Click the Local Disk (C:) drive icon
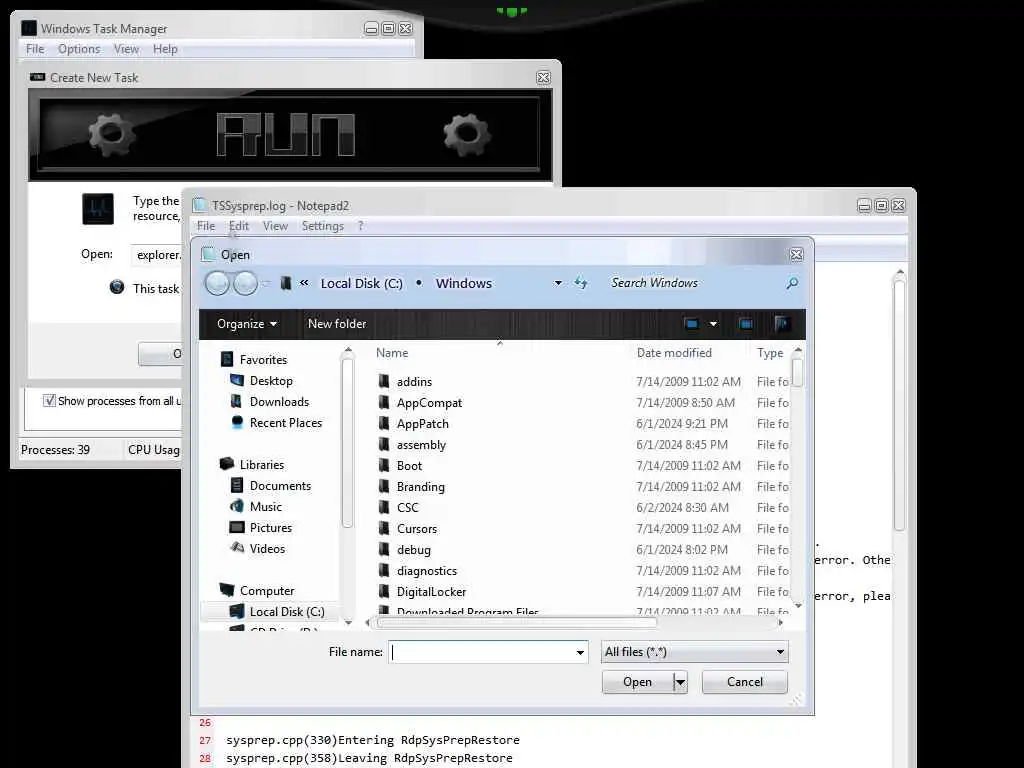The image size is (1024, 768). click(x=236, y=611)
